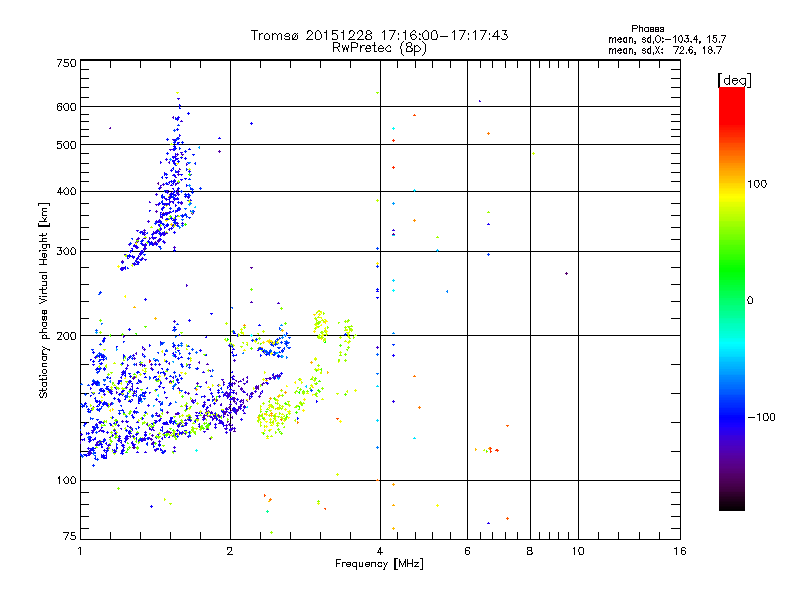Click the colorbar '-100' tick label

click(x=762, y=417)
